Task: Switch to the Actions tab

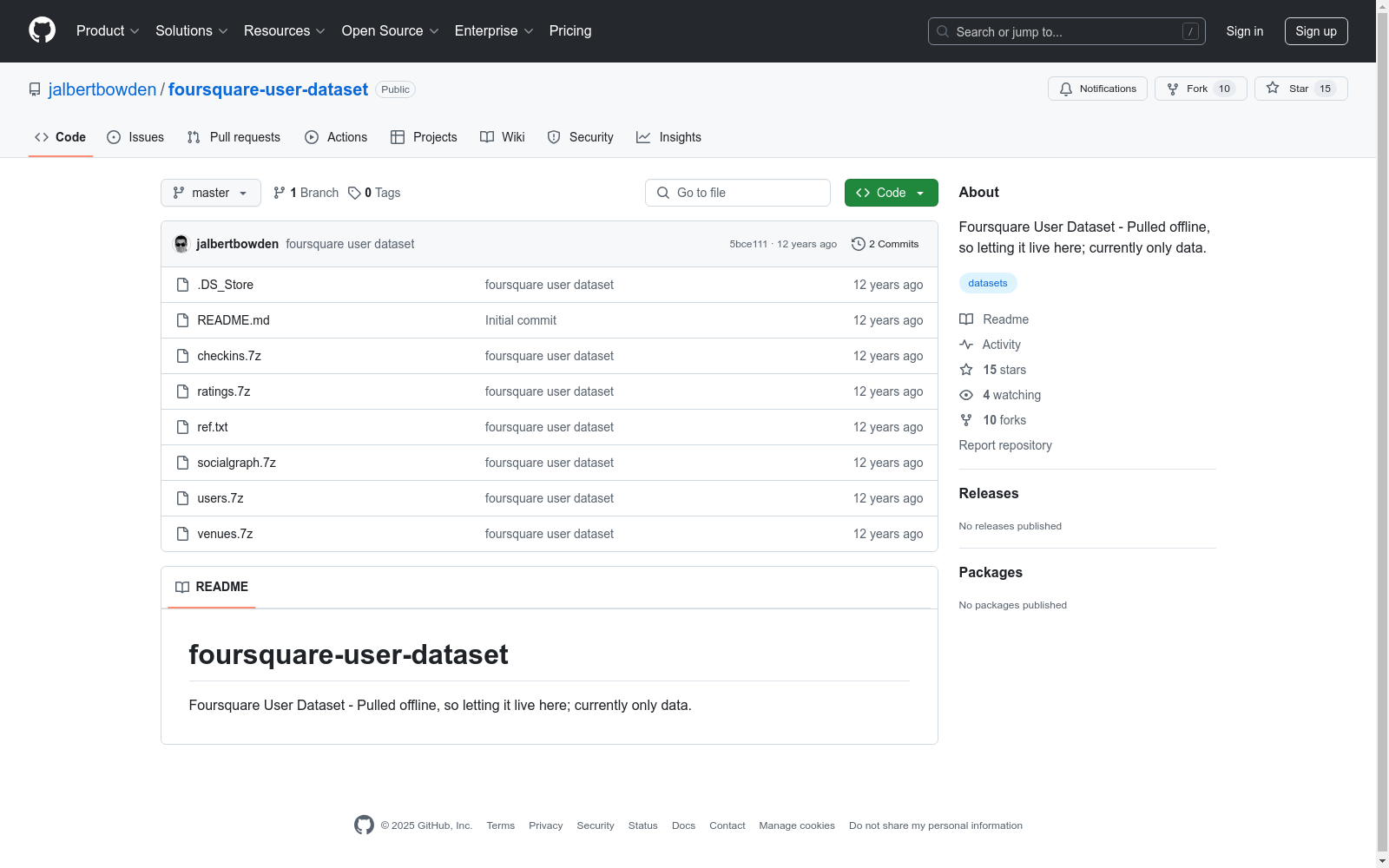Action: tap(336, 137)
